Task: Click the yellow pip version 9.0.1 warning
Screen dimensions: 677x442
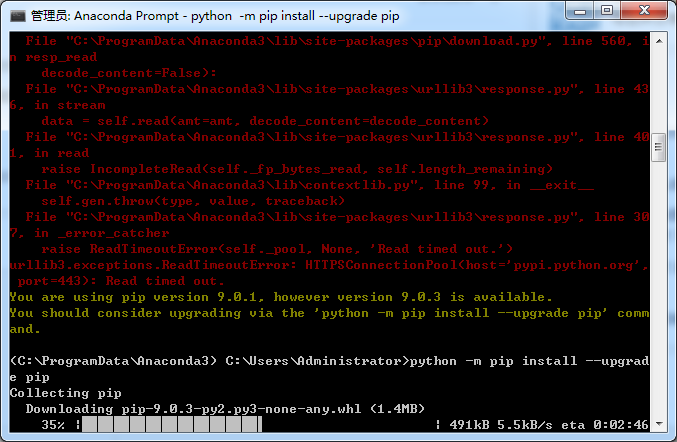Action: pos(281,297)
